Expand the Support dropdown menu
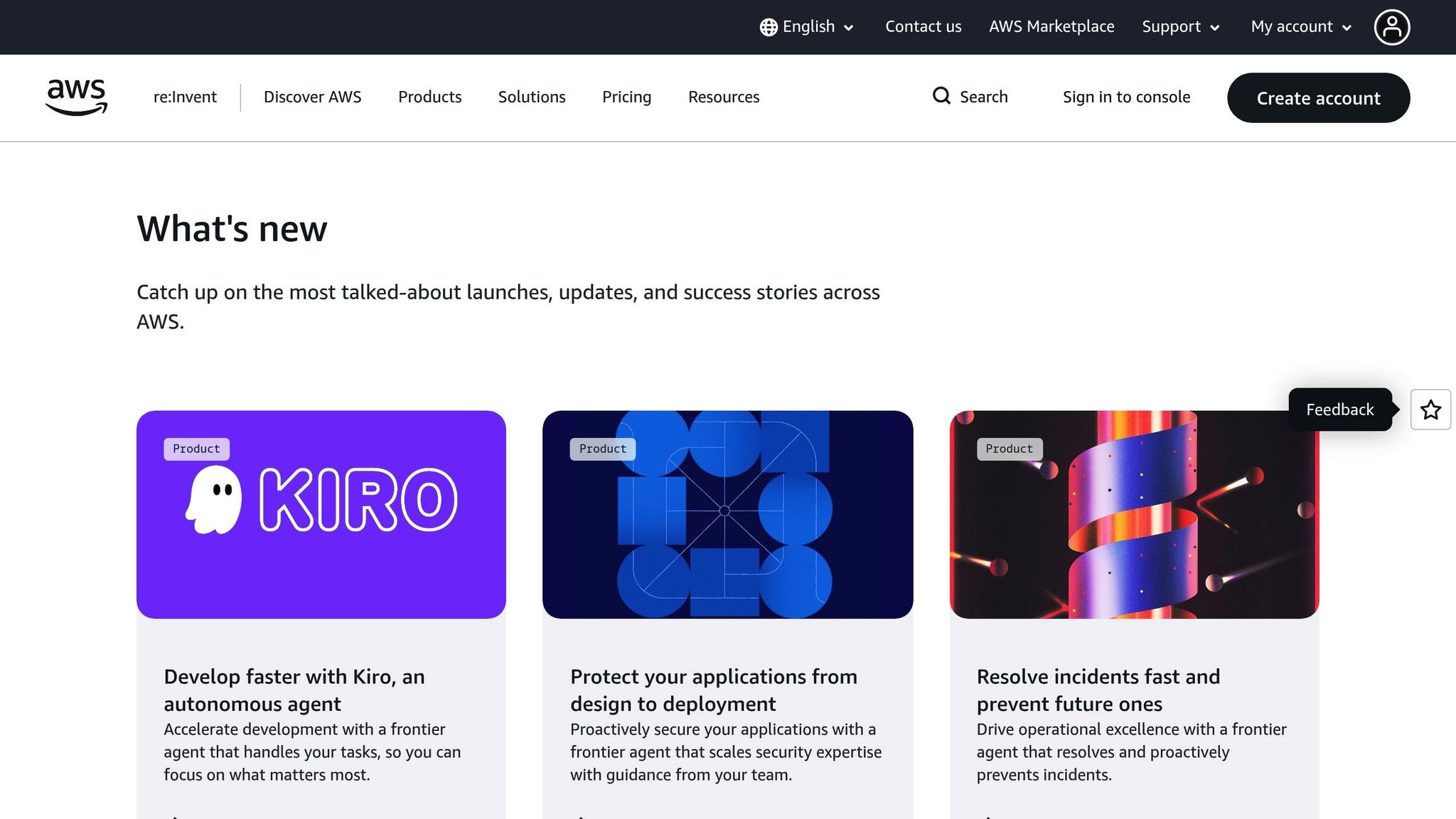 (1180, 27)
